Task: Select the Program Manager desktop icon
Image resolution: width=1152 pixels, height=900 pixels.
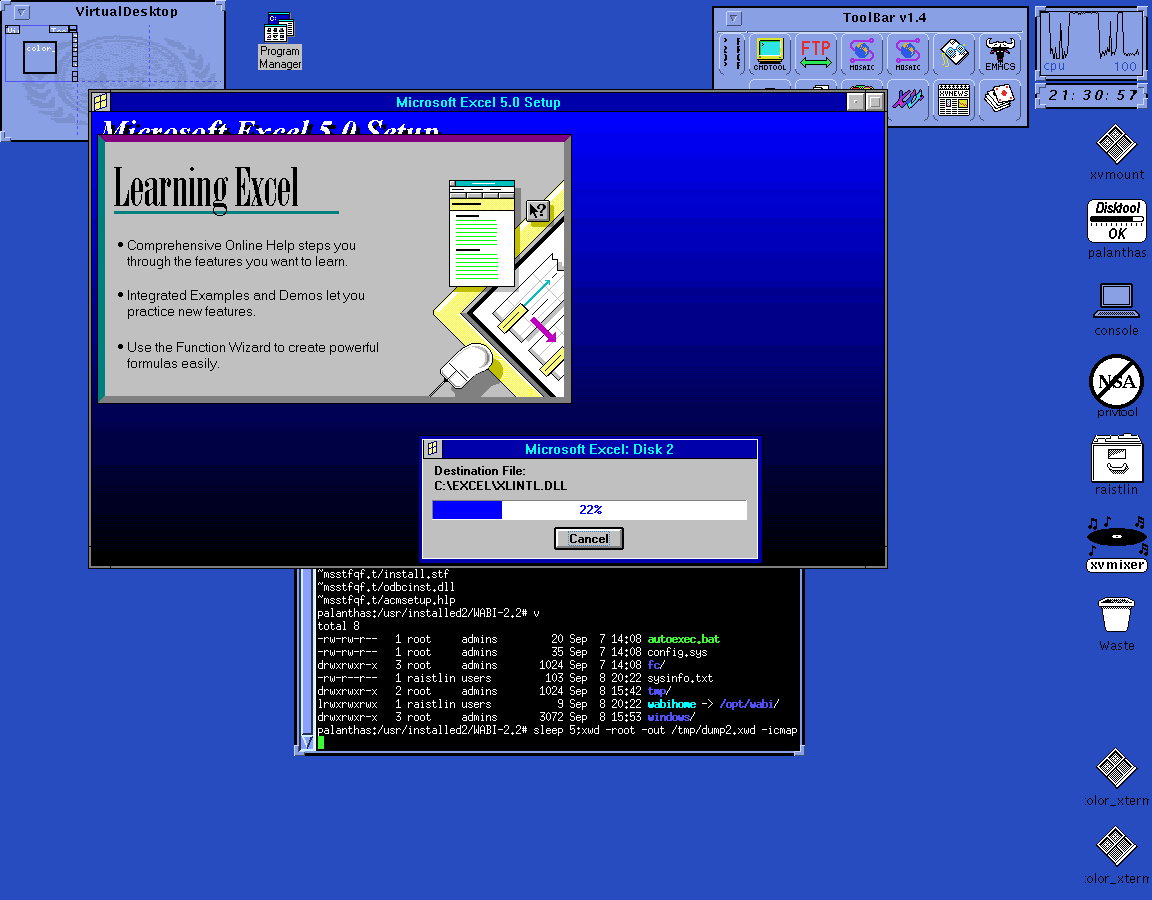Action: coord(280,42)
